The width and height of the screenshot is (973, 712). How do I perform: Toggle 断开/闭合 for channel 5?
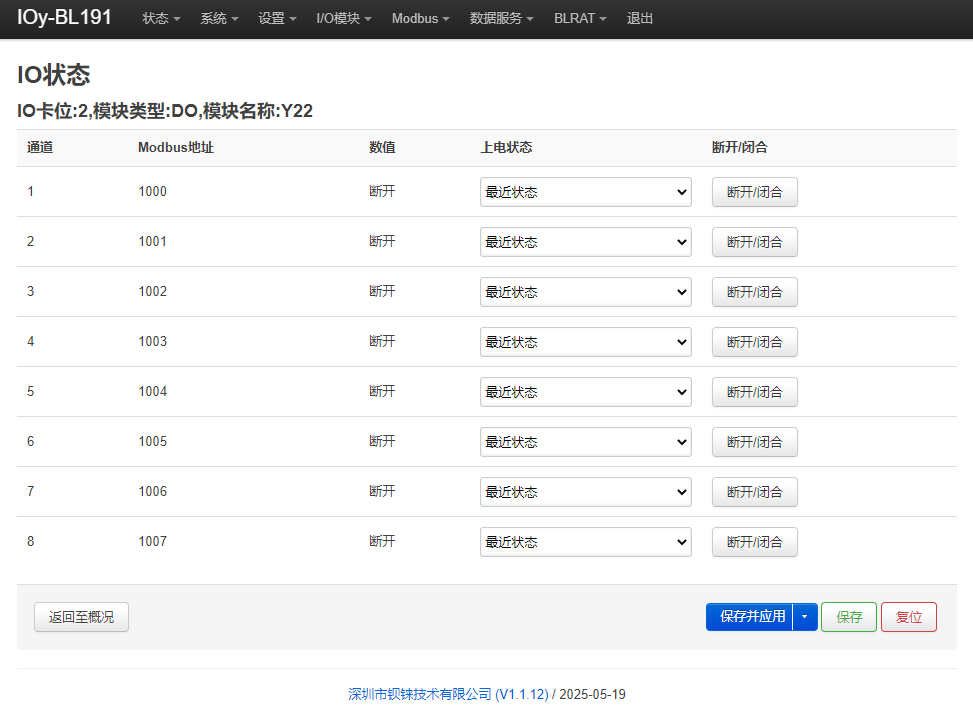pos(755,392)
